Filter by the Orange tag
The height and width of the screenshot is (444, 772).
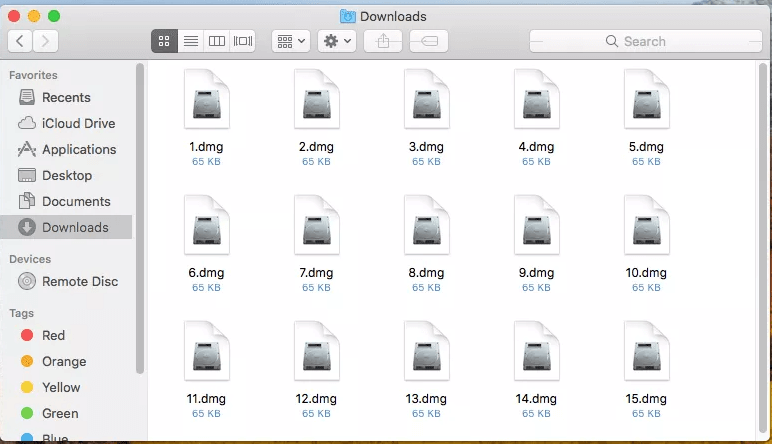coord(66,361)
